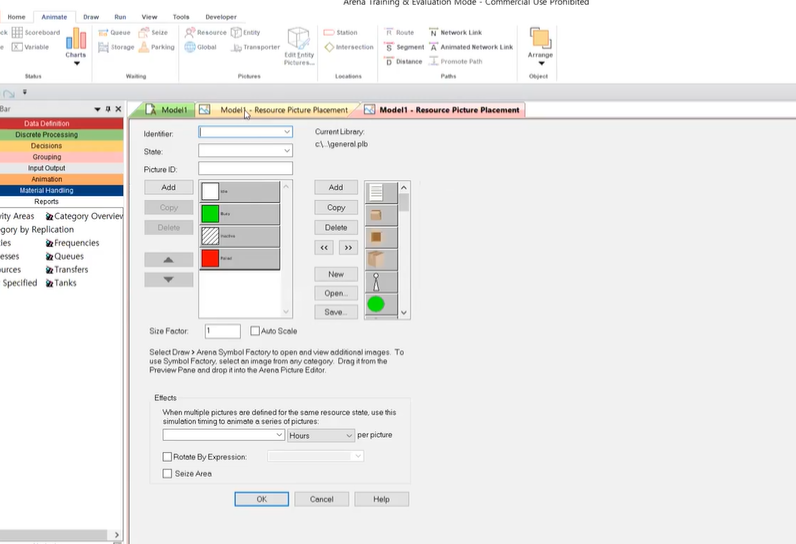Select the Animated Network Link tool

point(471,47)
